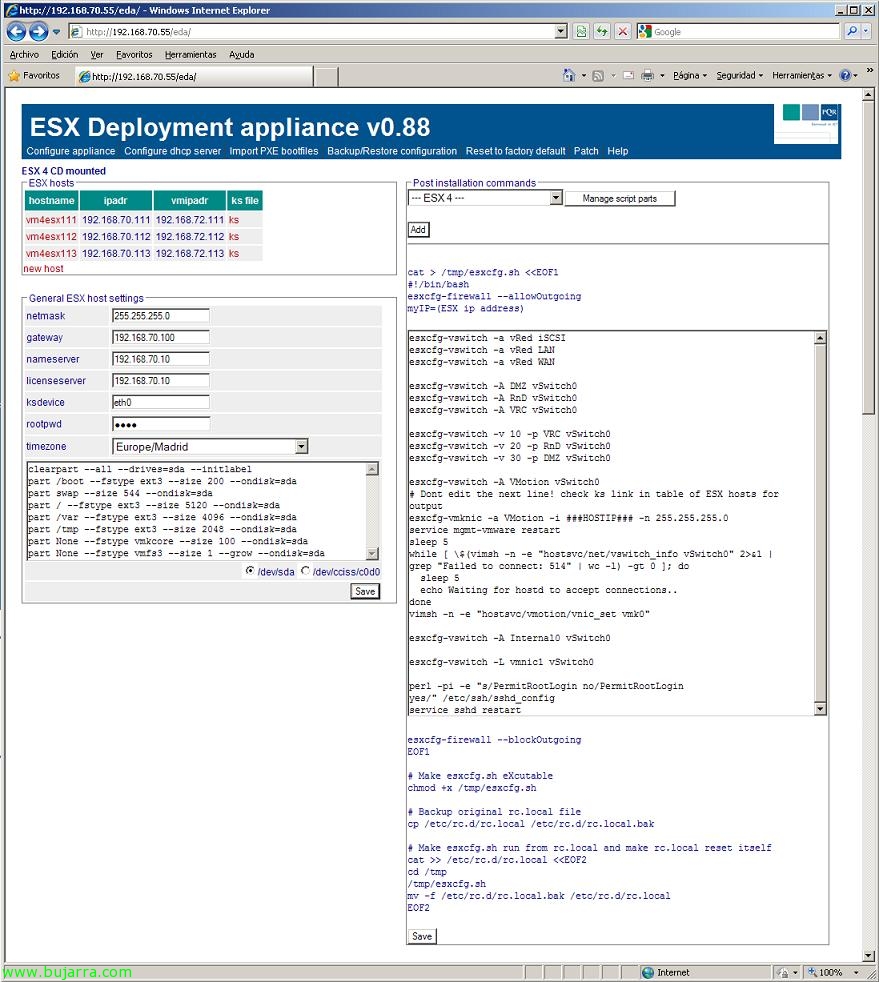Click into the gateway field
879x982 pixels.
point(161,338)
